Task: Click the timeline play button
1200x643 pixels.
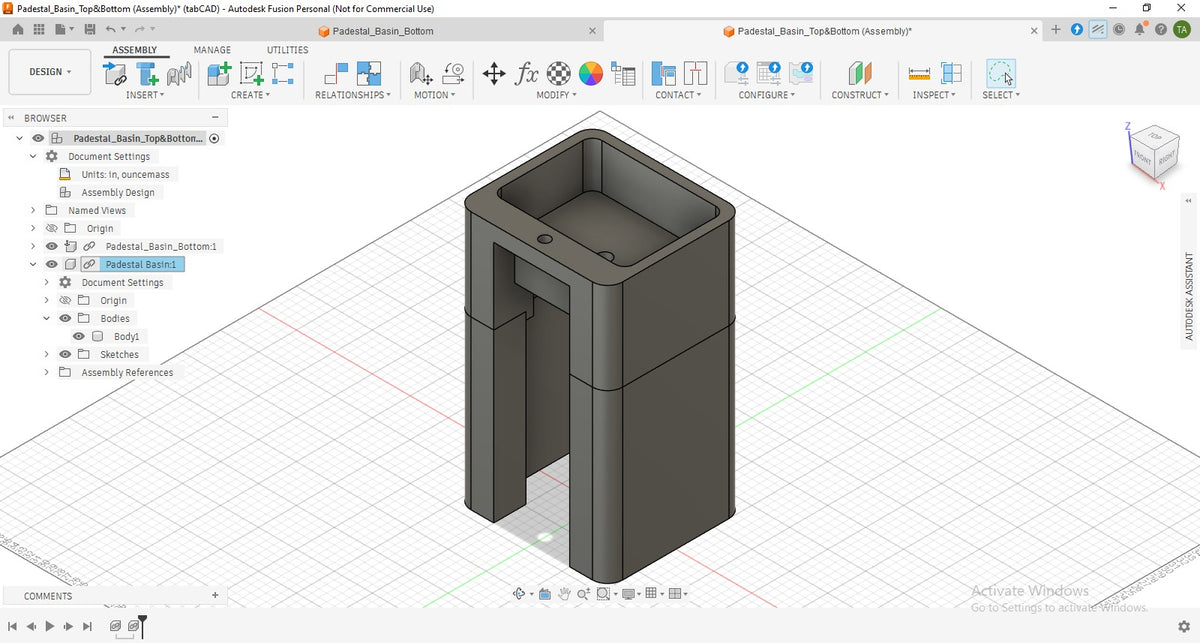Action: click(x=49, y=626)
